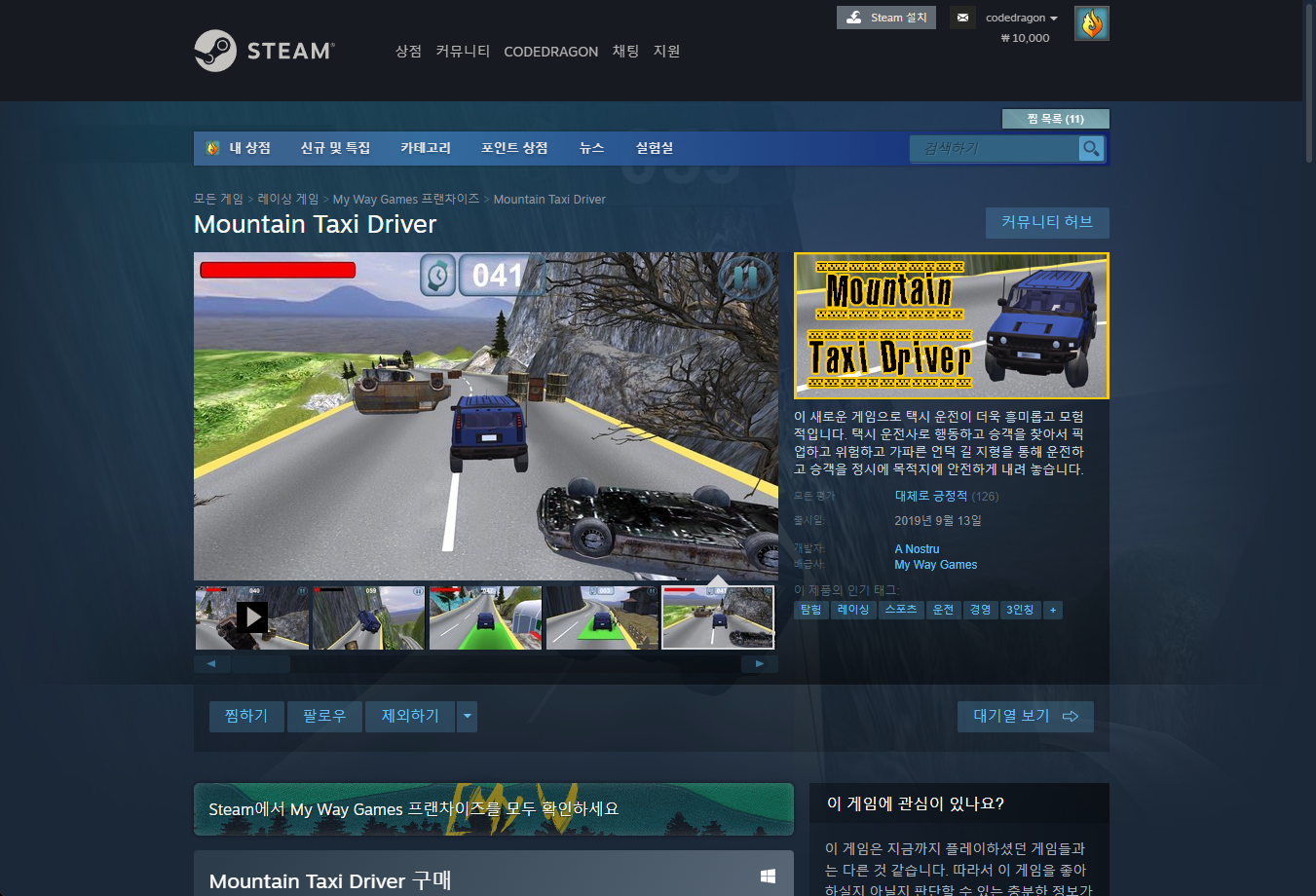The width and height of the screenshot is (1316, 896).
Task: Click the ₩10,000 wallet balance
Action: 1025,38
